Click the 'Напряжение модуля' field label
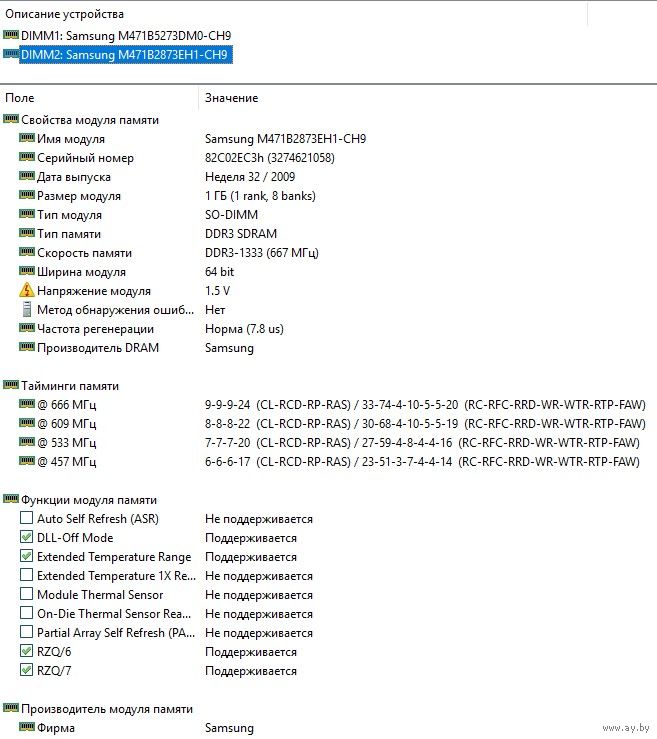 click(94, 291)
